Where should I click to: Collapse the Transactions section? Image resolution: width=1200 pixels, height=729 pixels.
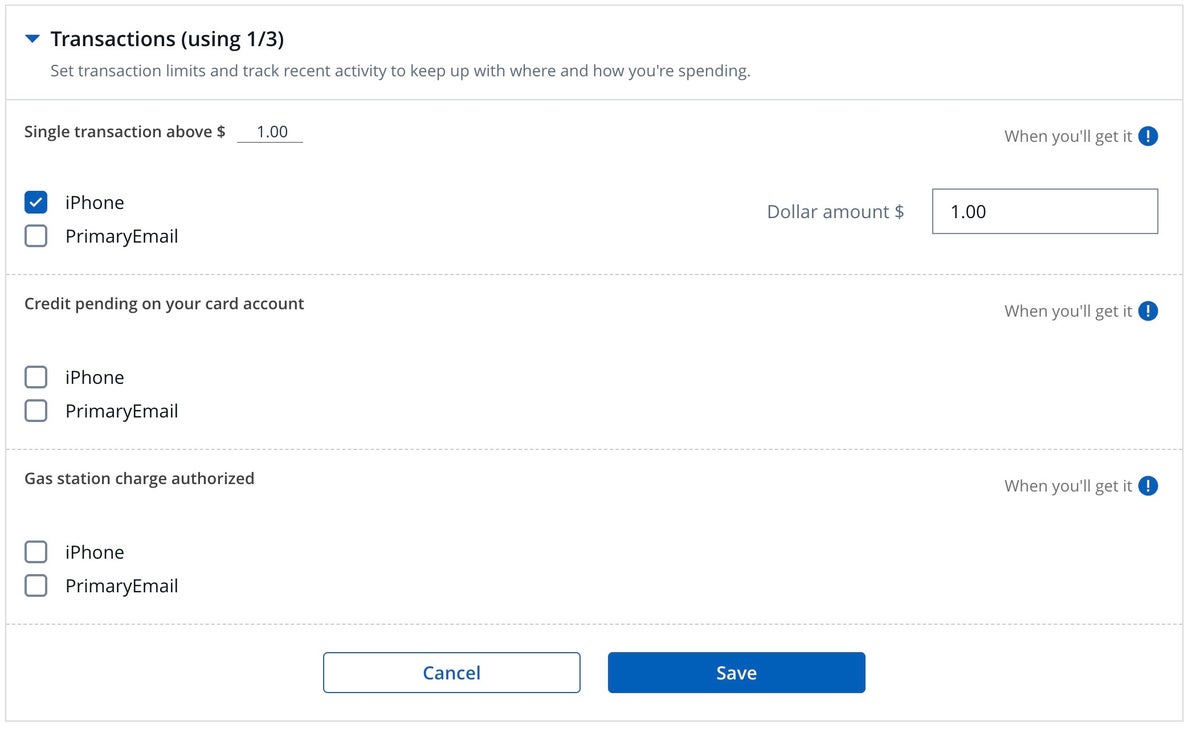(x=33, y=38)
